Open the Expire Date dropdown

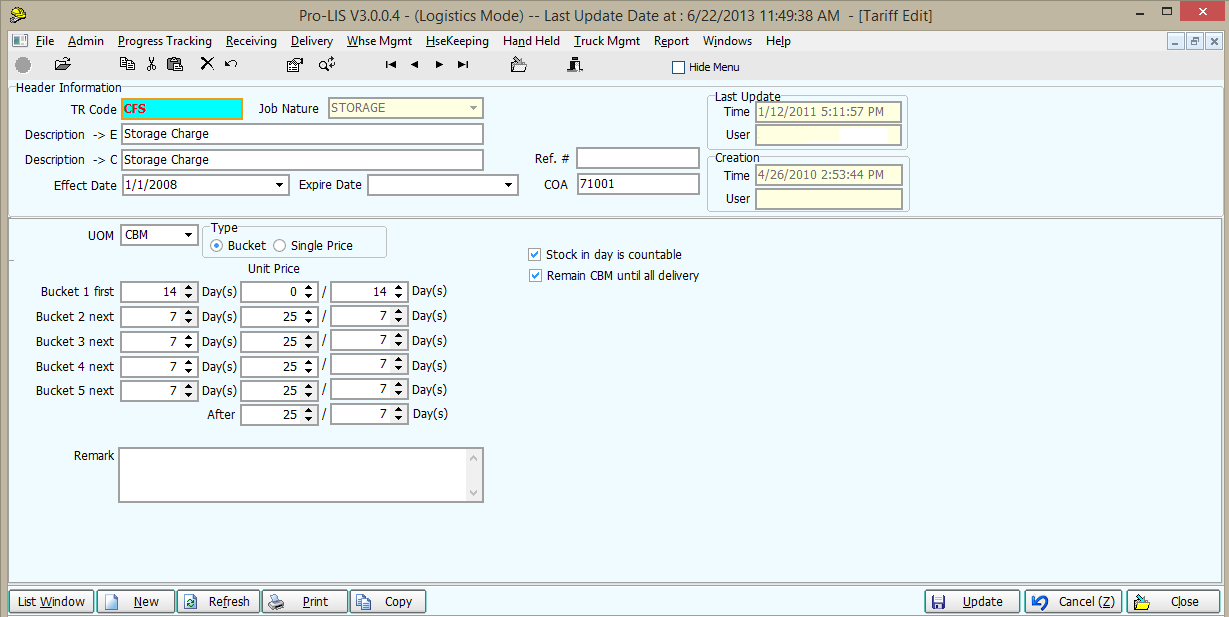tap(508, 185)
